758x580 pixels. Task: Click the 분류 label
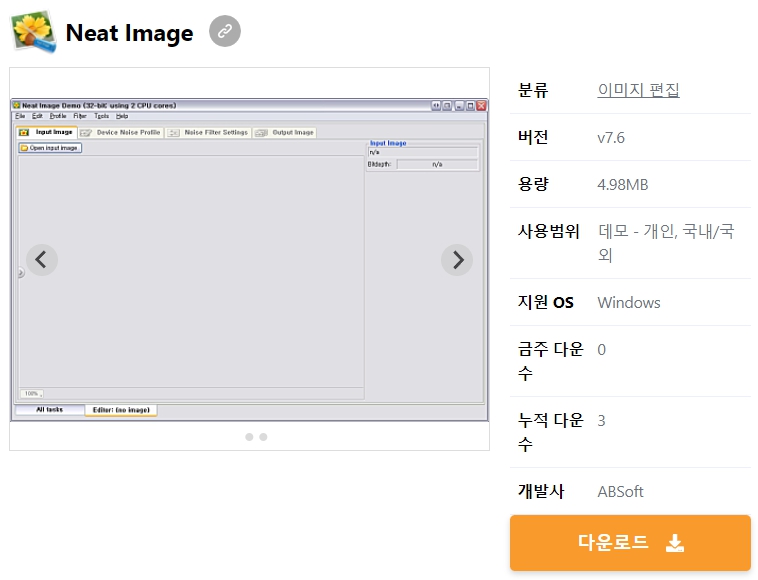pyautogui.click(x=533, y=90)
